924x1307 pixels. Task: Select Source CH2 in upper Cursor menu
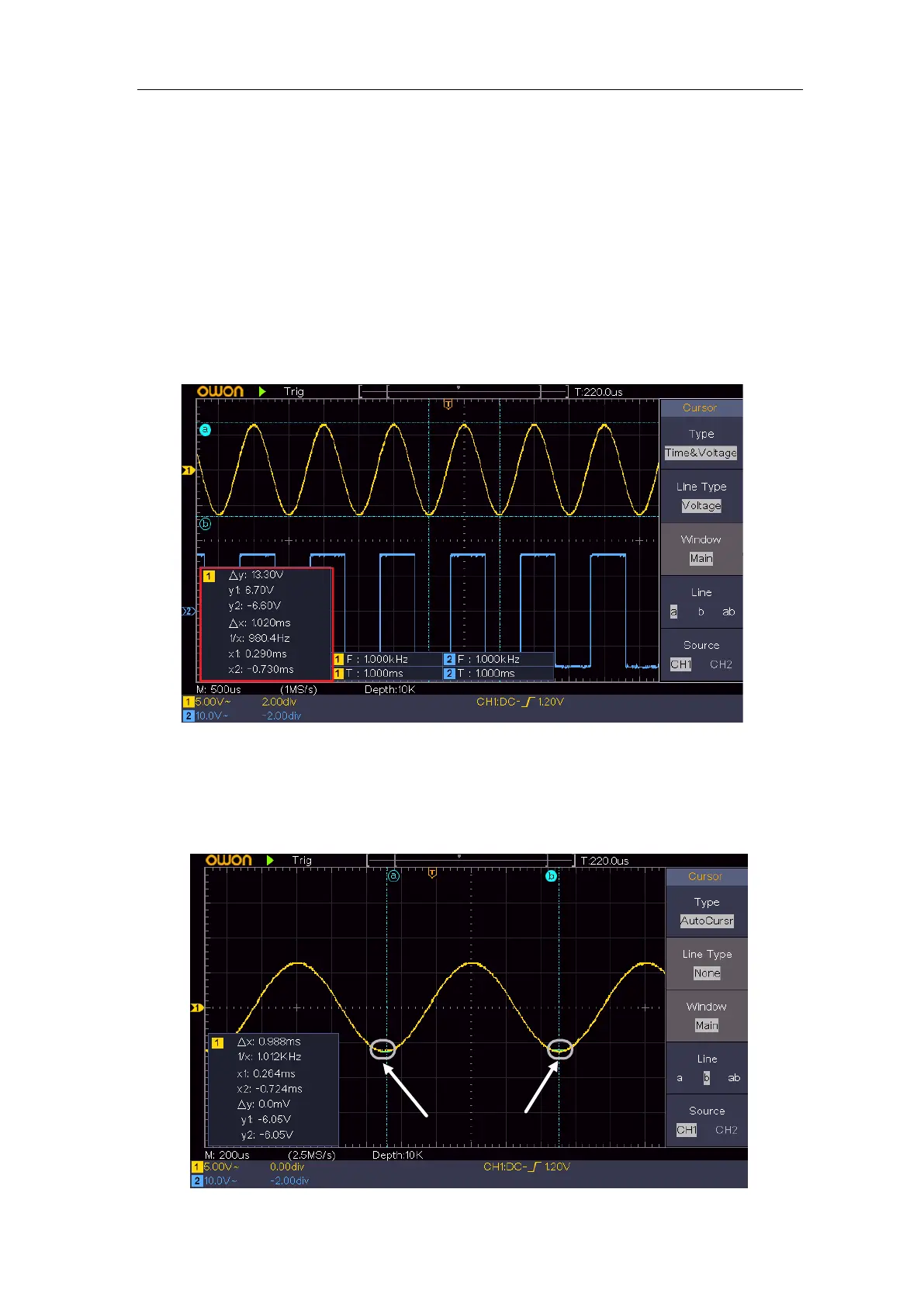pyautogui.click(x=721, y=664)
